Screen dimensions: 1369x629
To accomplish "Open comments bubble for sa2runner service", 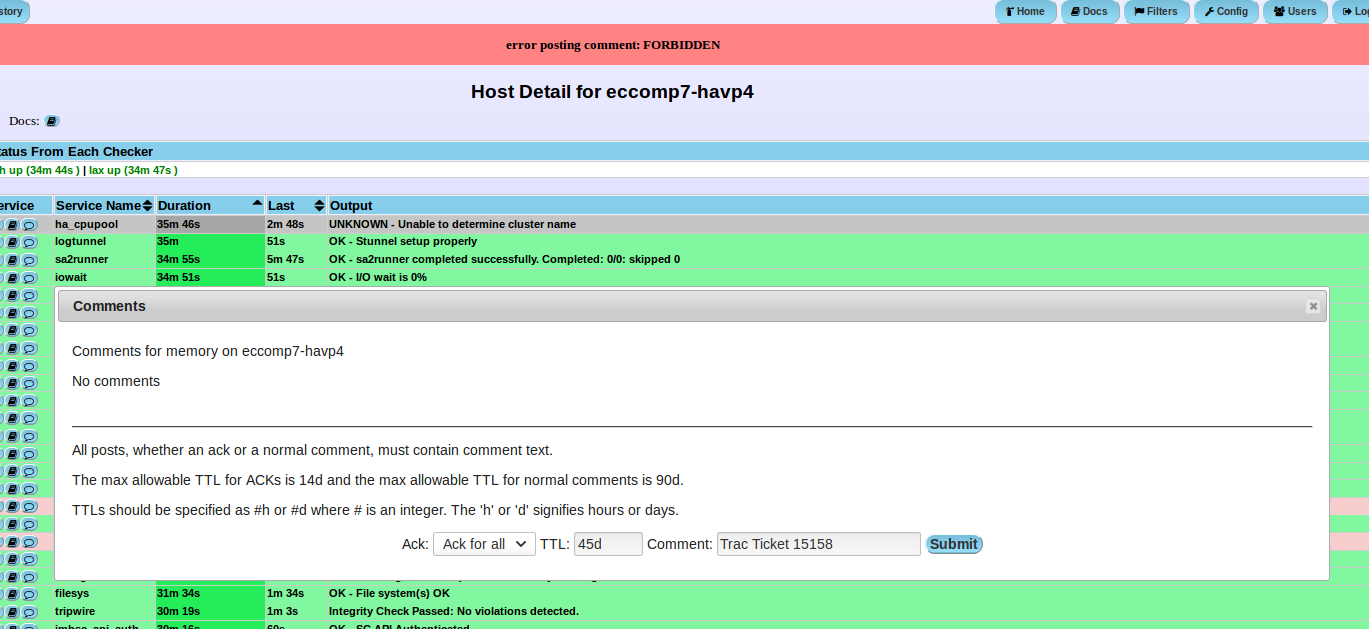I will 29,260.
